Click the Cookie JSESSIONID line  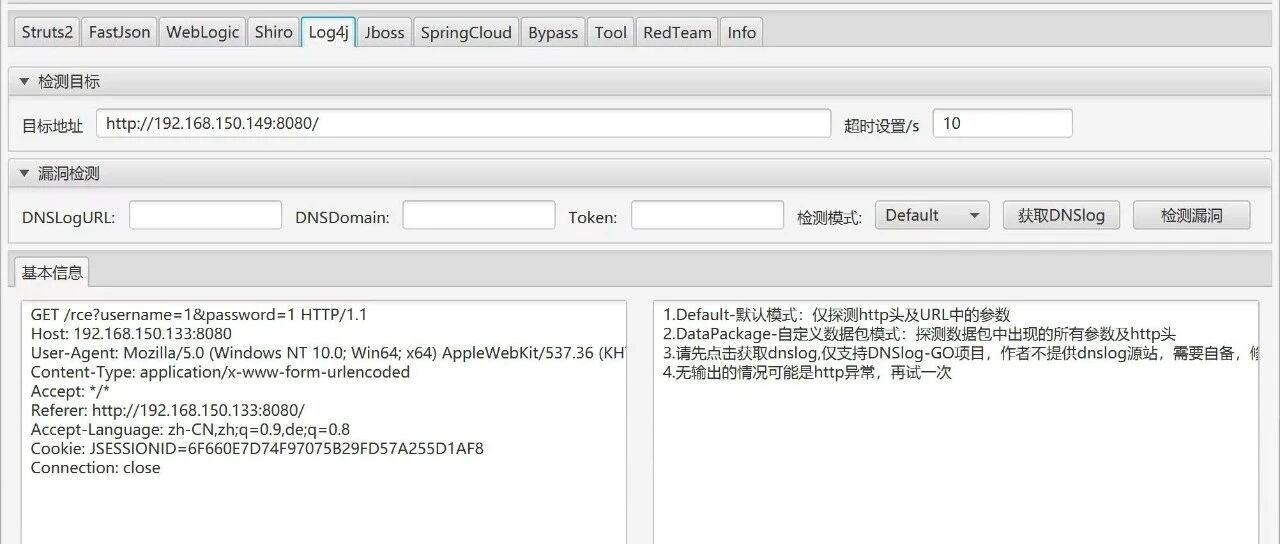pos(257,448)
